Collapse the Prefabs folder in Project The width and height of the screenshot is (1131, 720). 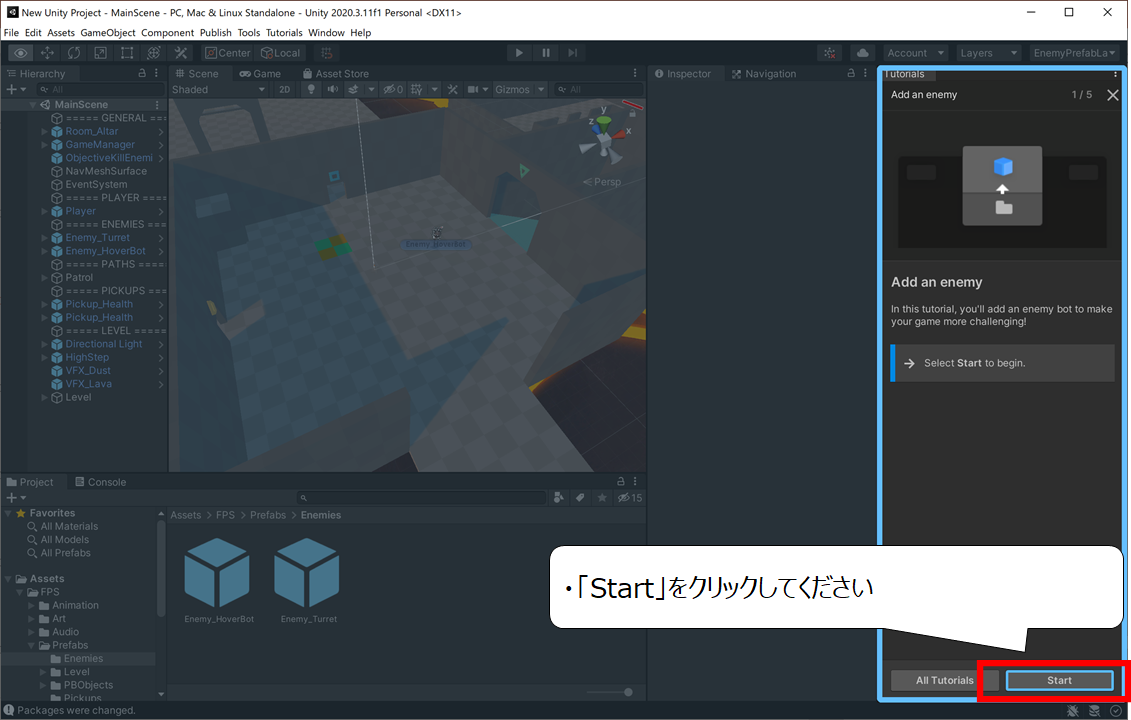[x=31, y=645]
